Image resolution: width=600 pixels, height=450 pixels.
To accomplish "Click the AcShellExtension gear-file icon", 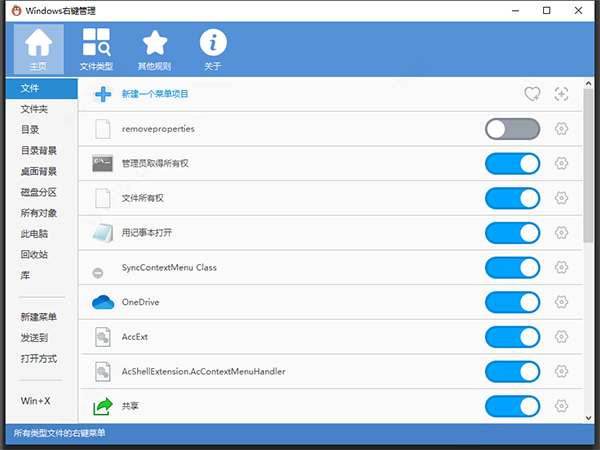I will coord(103,372).
